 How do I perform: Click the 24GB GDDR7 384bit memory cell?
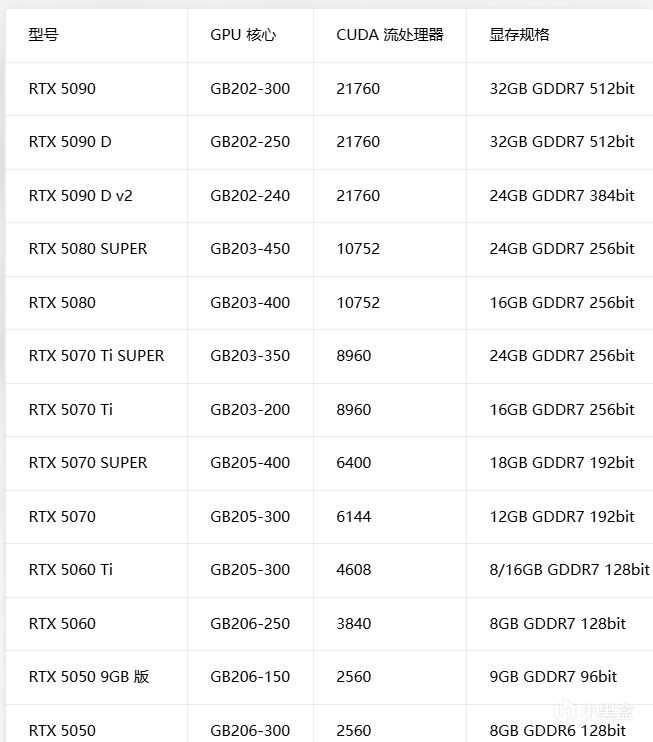(x=562, y=195)
